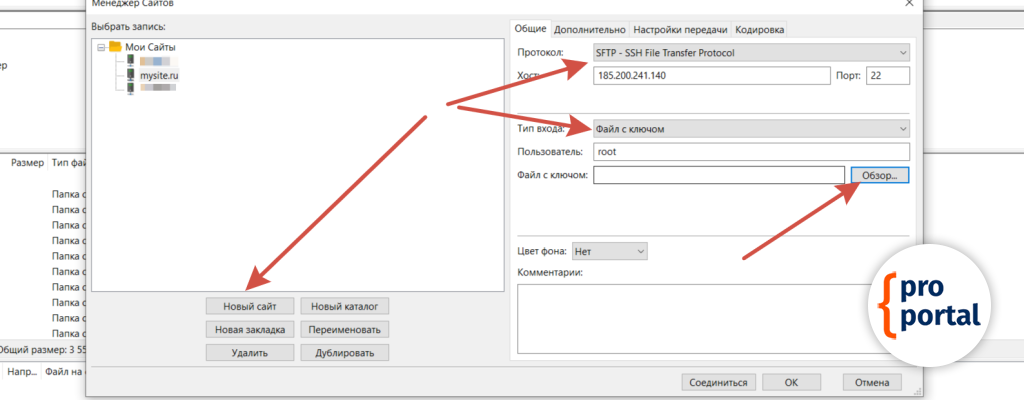Focus the Хост address field
1024x400 pixels.
click(x=711, y=76)
